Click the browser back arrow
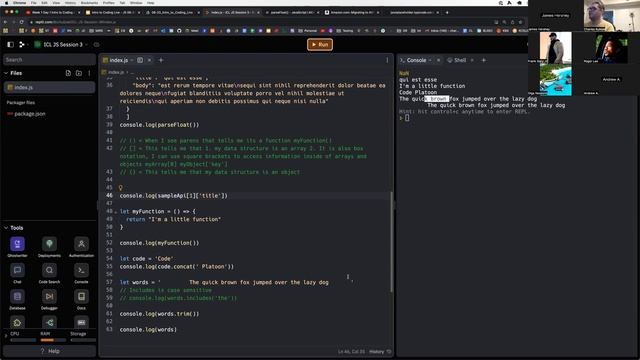This screenshot has height=360, width=640. point(5,22)
